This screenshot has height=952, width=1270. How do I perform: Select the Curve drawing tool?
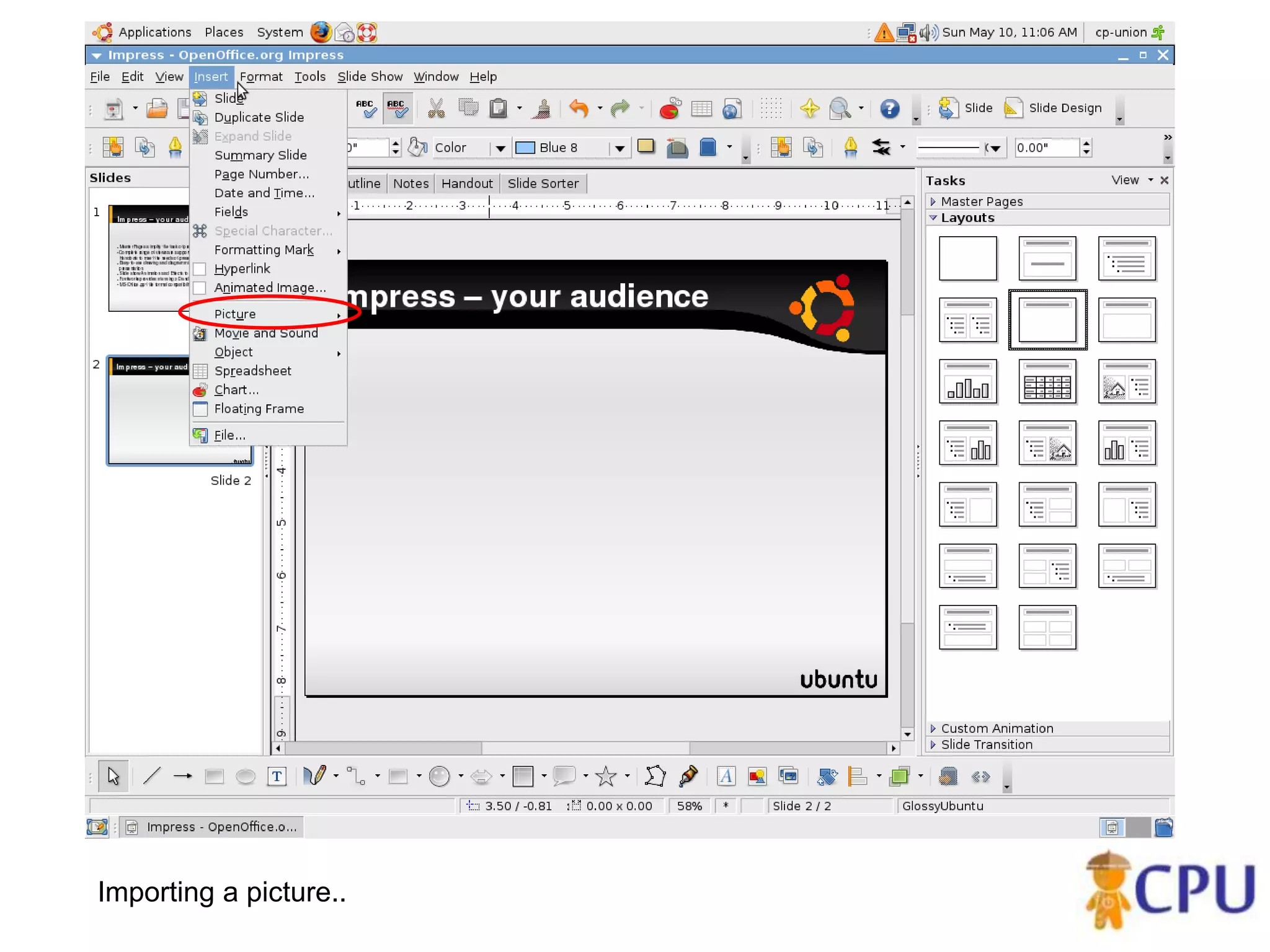(x=314, y=775)
